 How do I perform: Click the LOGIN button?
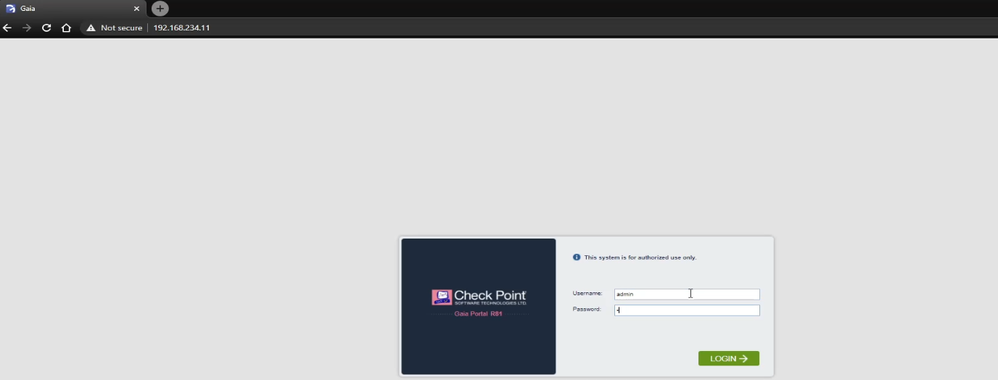(728, 358)
